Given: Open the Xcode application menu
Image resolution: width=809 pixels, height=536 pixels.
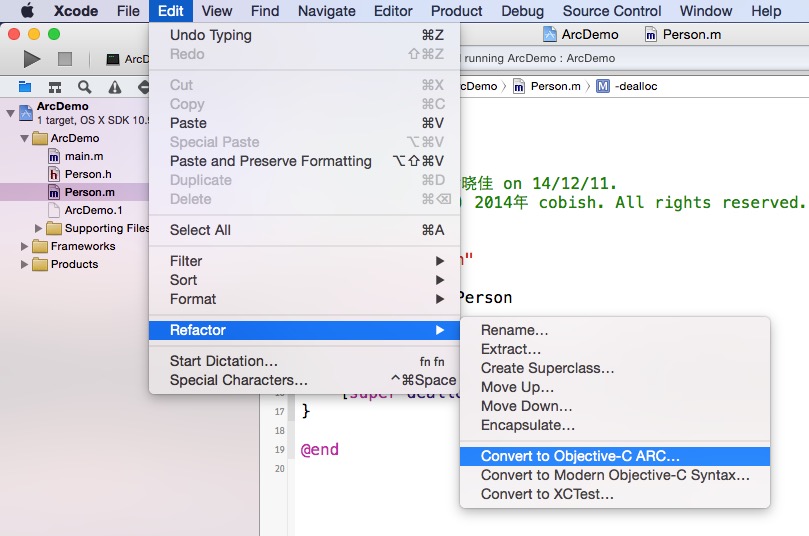Looking at the screenshot, I should click(76, 11).
